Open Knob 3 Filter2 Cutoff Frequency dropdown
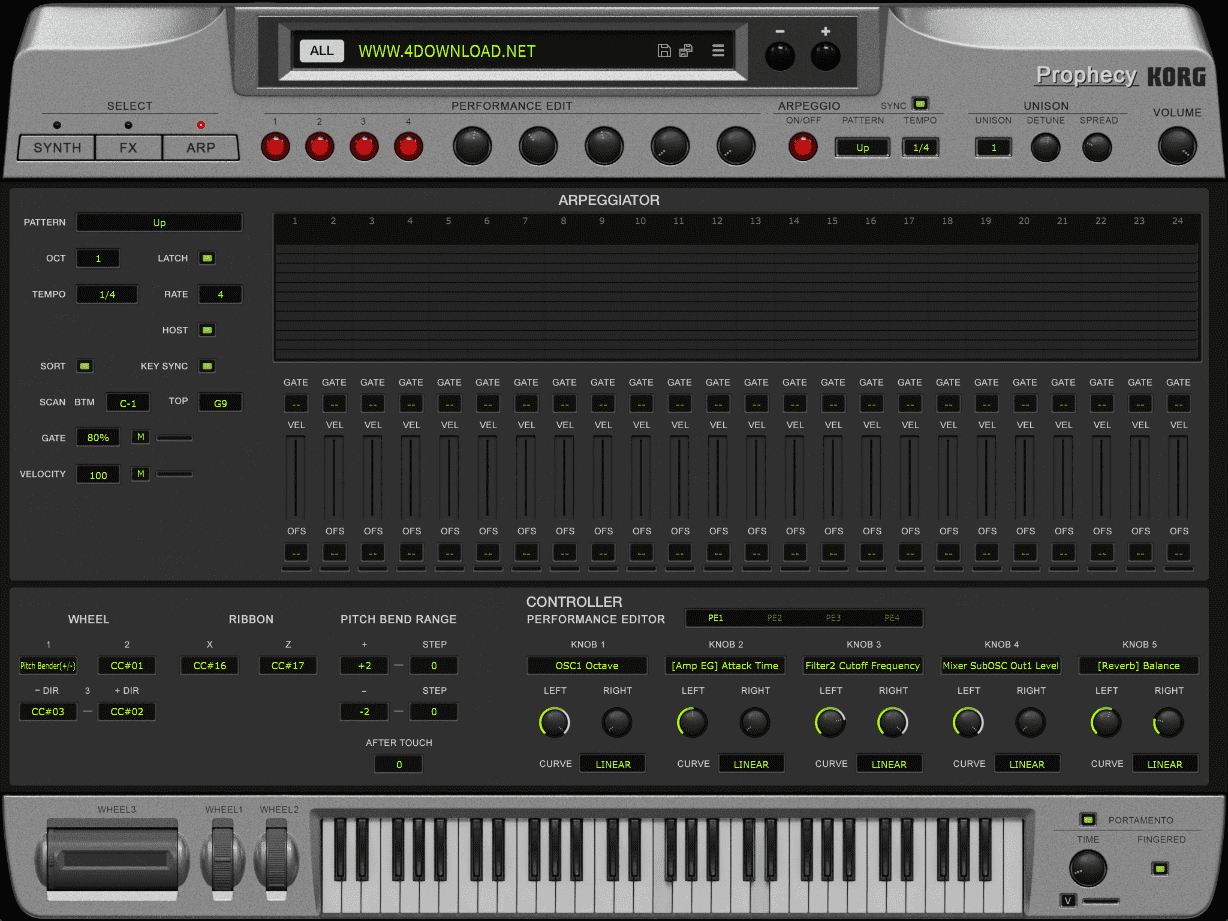Screen dimensions: 1228x921 click(x=862, y=665)
